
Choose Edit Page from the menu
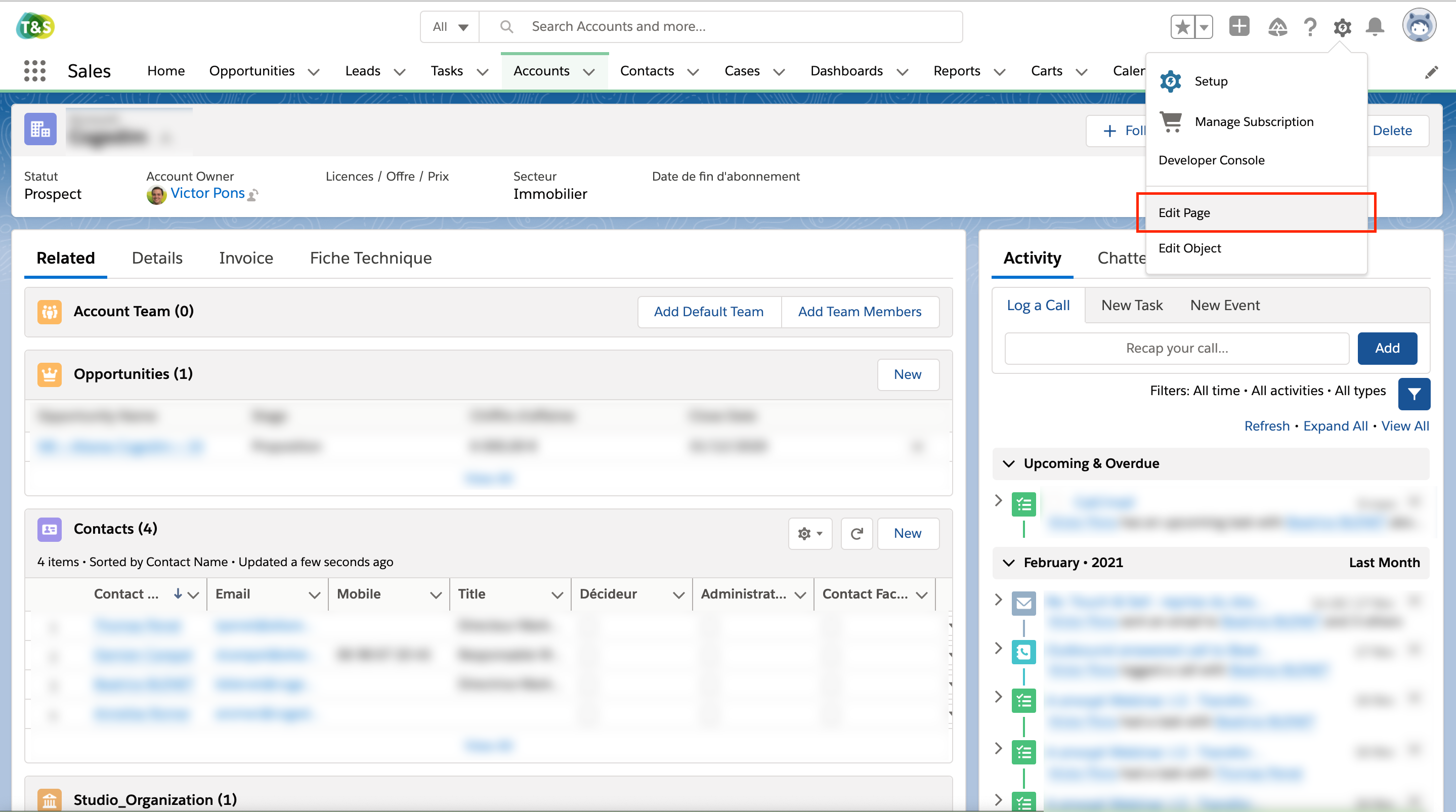click(1256, 212)
